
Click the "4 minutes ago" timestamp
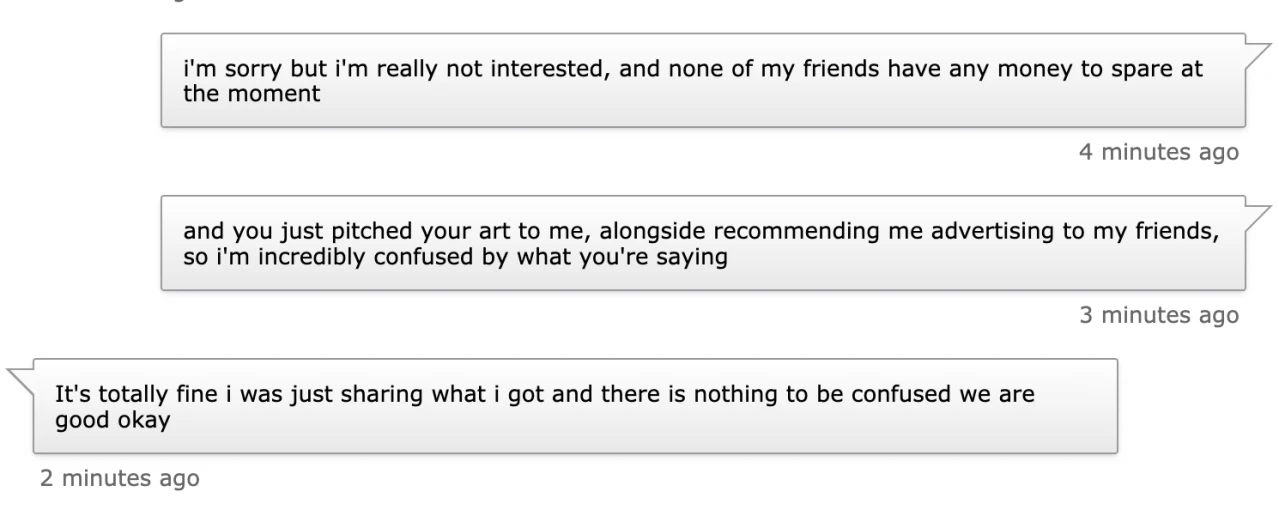pyautogui.click(x=1158, y=152)
